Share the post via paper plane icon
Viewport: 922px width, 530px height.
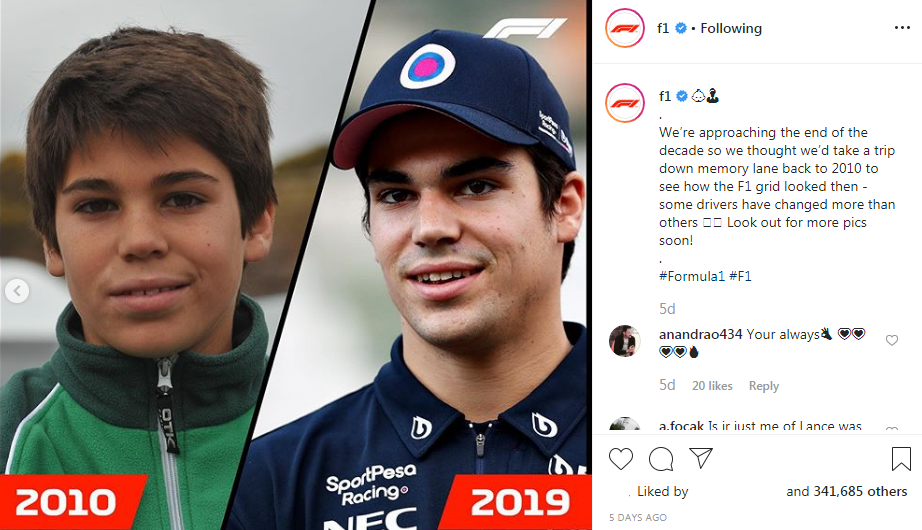[701, 458]
